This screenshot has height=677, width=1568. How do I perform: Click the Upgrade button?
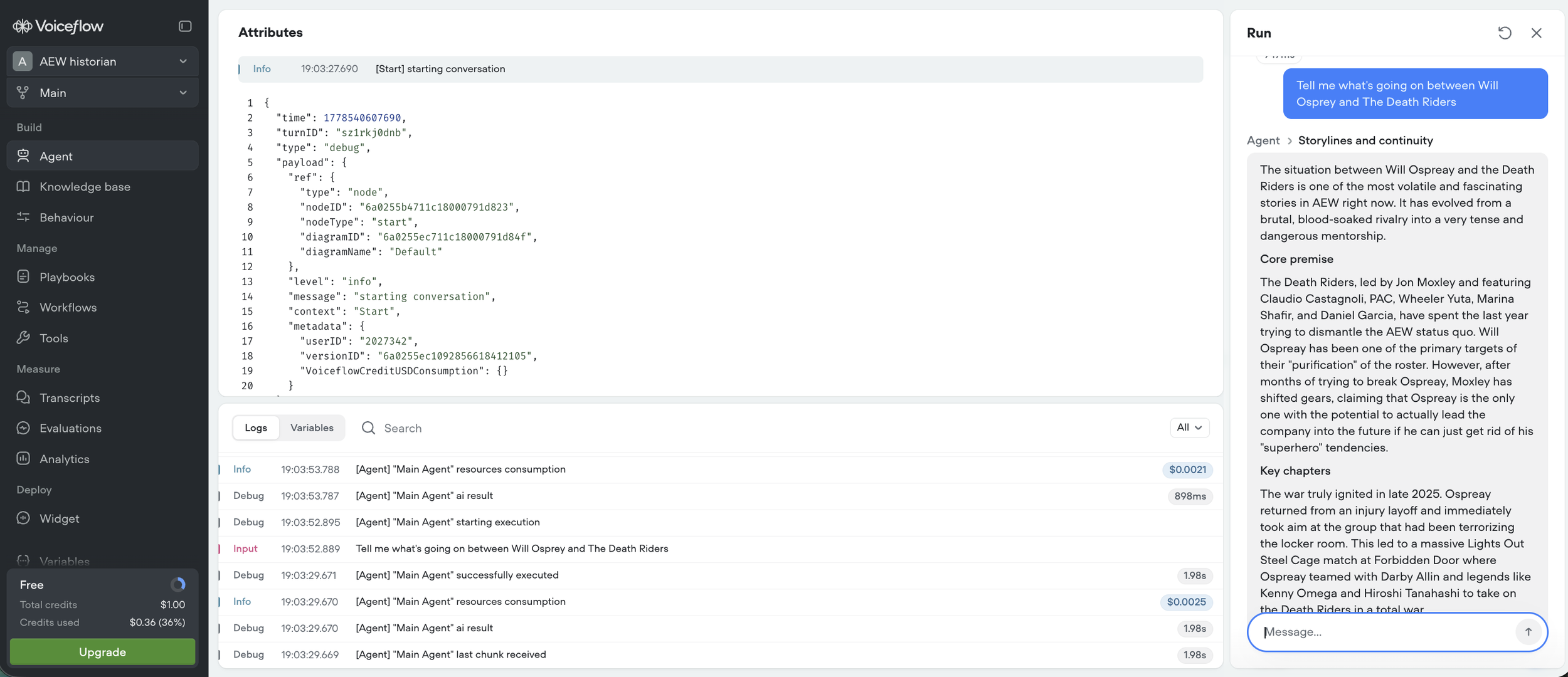click(103, 652)
